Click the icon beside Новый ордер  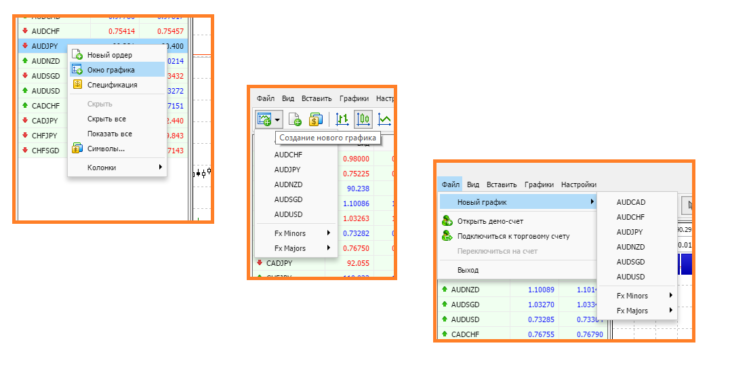[x=77, y=54]
